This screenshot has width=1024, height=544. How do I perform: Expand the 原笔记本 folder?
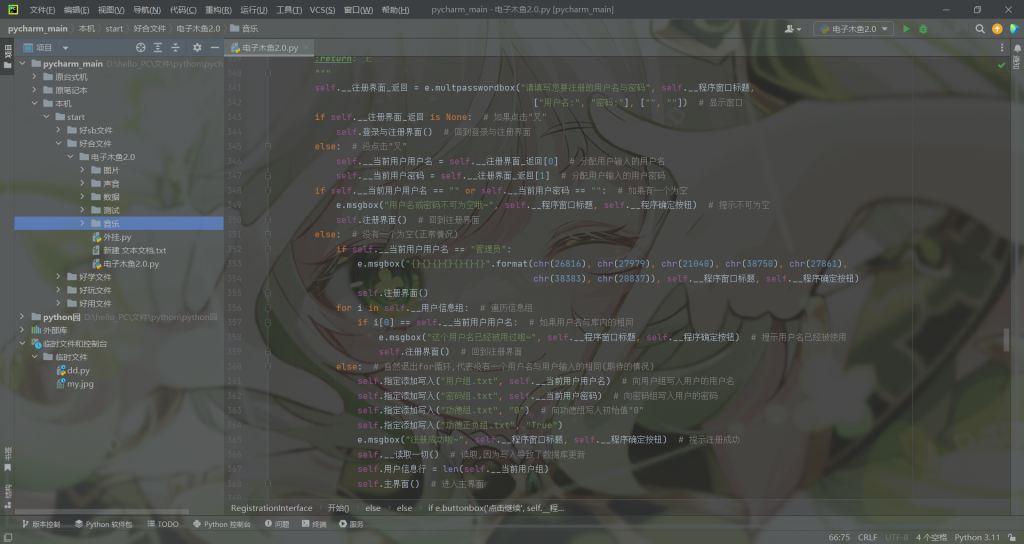(35, 90)
